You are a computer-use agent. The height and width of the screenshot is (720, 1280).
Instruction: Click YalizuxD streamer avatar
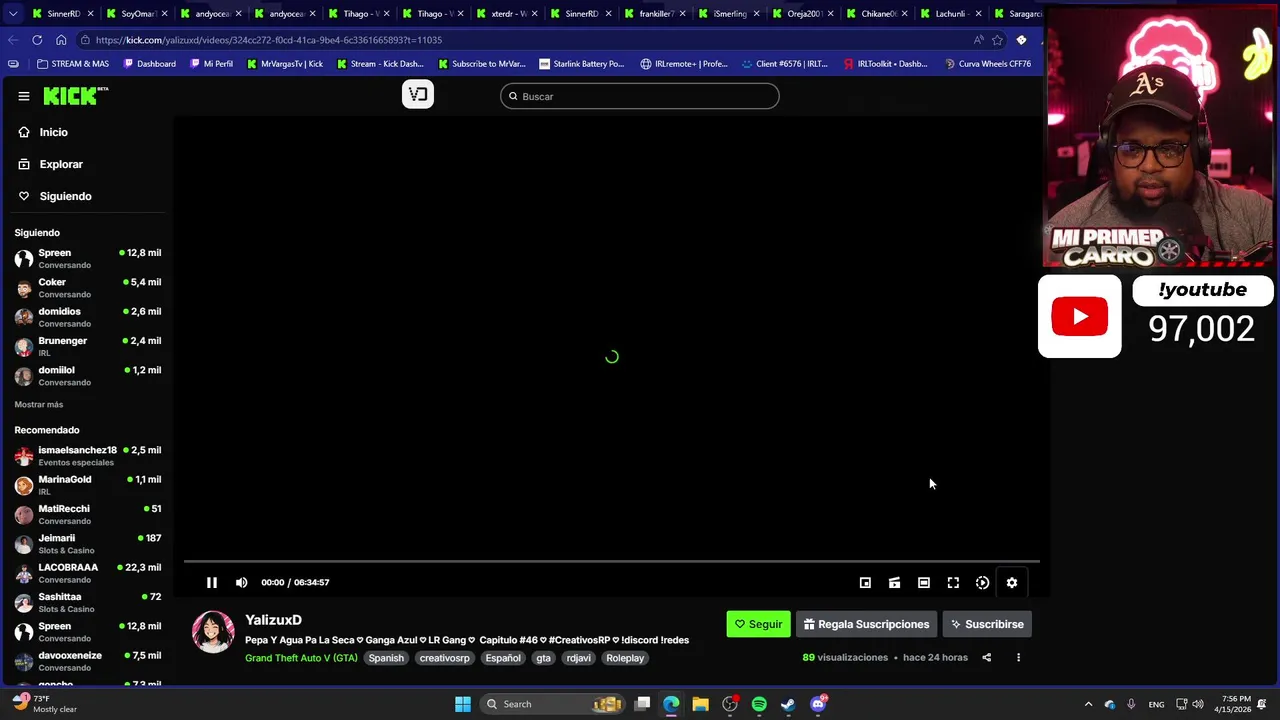click(x=213, y=632)
